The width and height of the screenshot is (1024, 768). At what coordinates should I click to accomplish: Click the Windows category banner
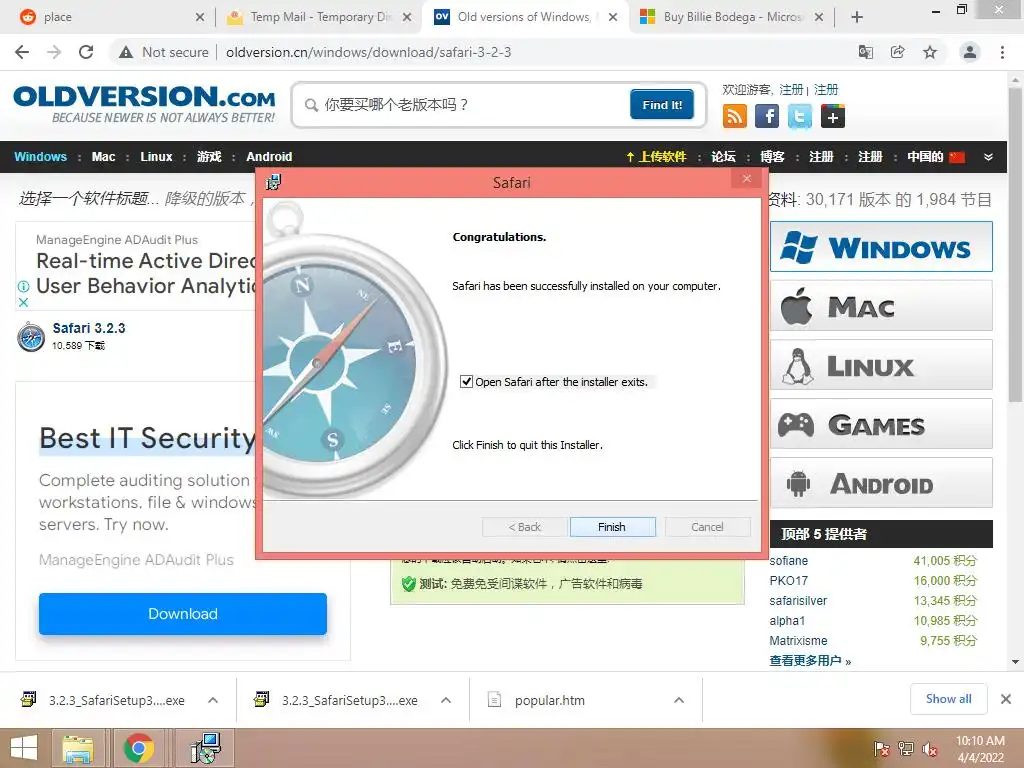(881, 247)
